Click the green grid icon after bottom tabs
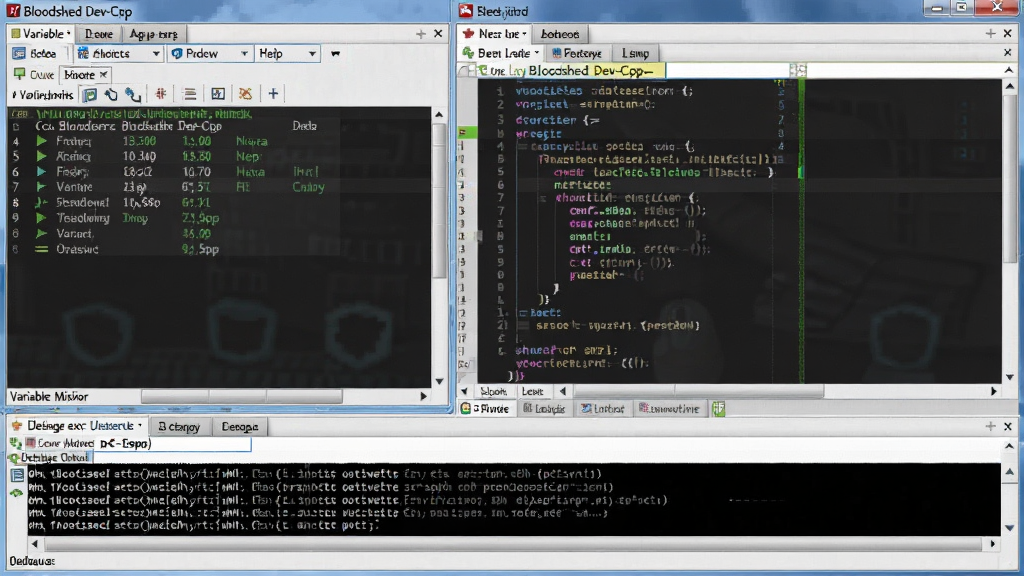The image size is (1024, 576). coord(718,409)
